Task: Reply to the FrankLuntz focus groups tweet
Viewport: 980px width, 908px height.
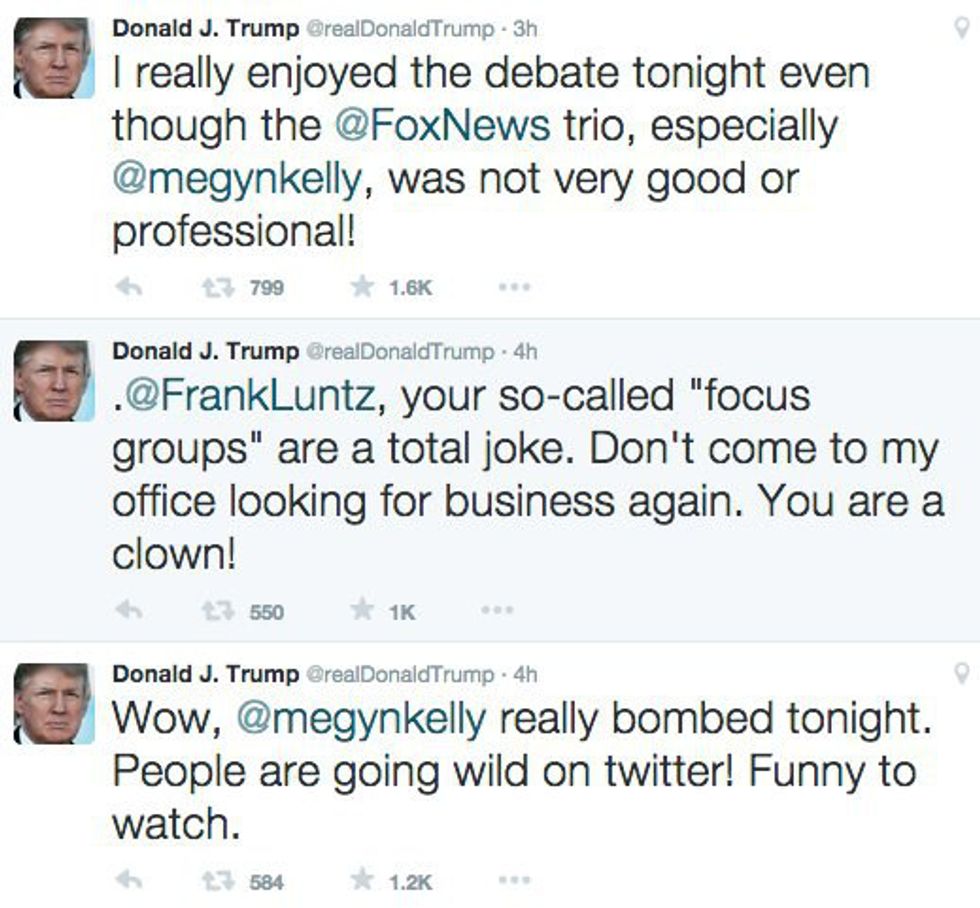Action: tap(127, 611)
